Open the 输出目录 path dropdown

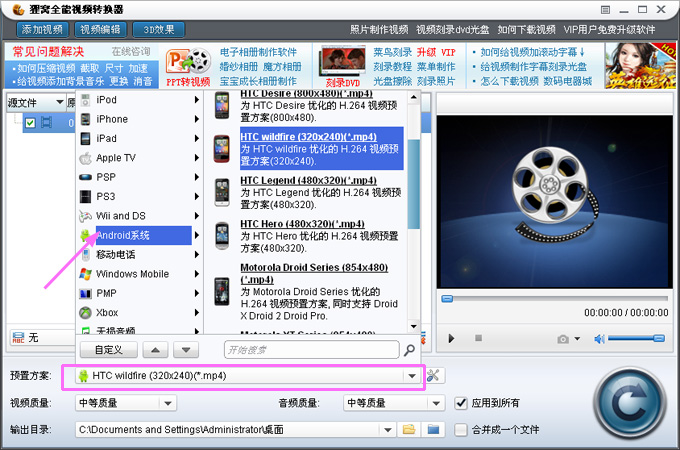tap(388, 430)
